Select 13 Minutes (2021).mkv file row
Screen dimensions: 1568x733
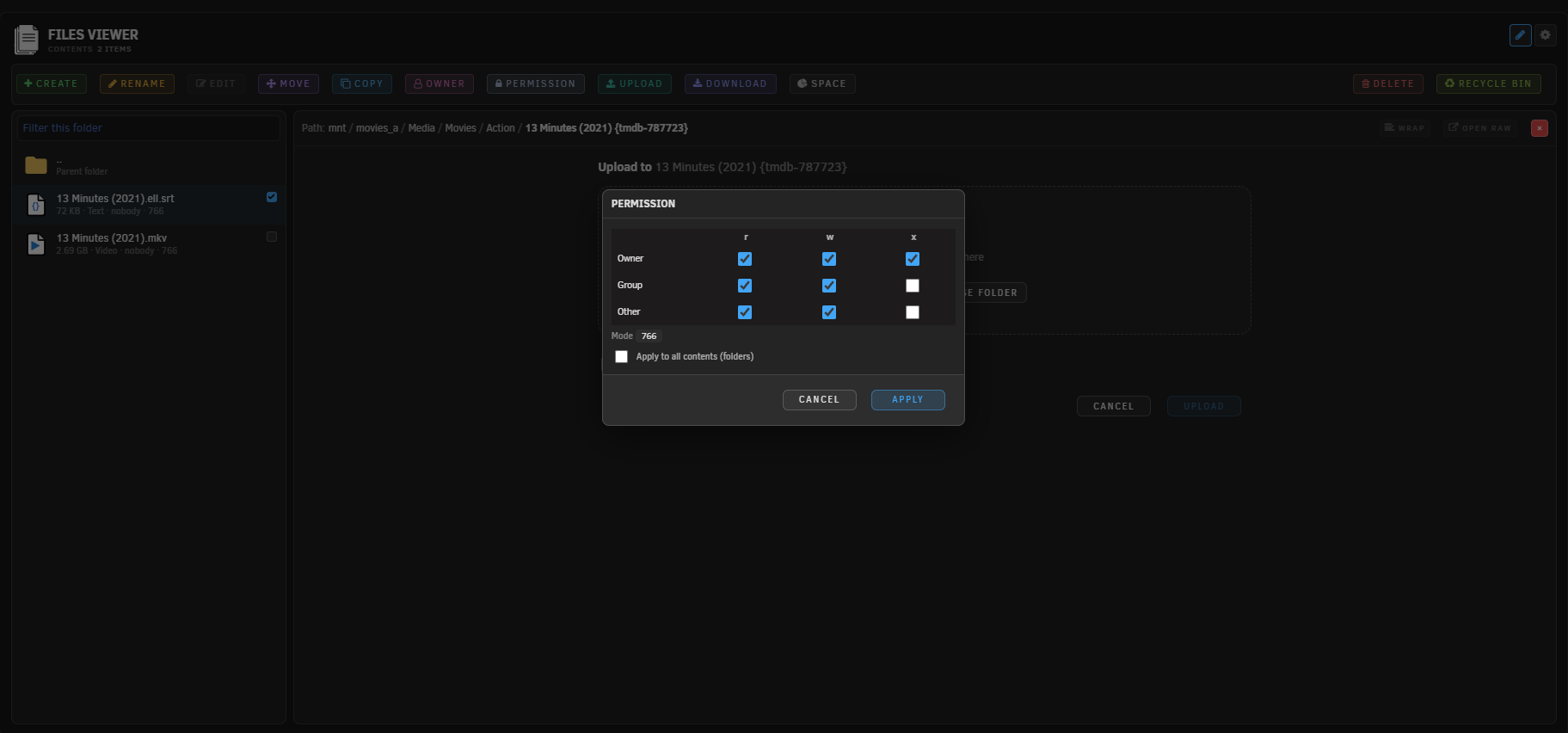coord(149,243)
